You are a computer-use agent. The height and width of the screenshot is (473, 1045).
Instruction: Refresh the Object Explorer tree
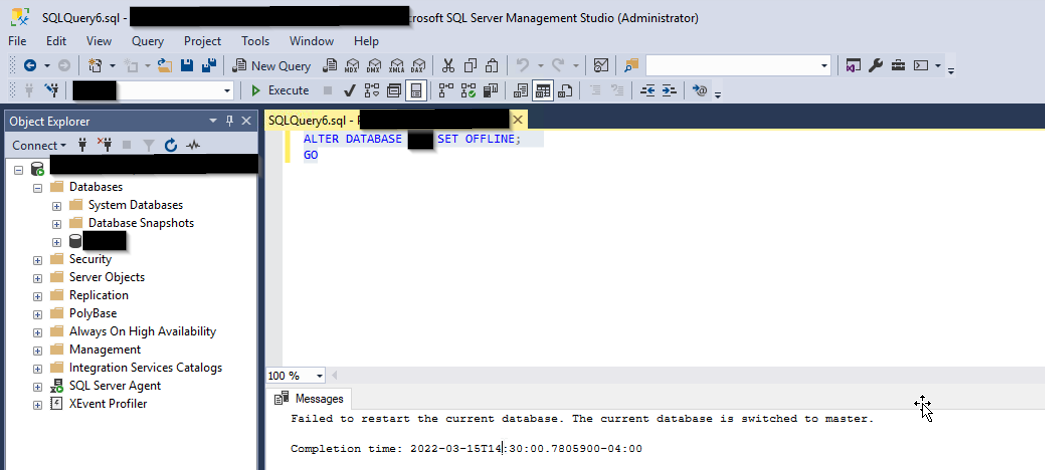(x=171, y=145)
